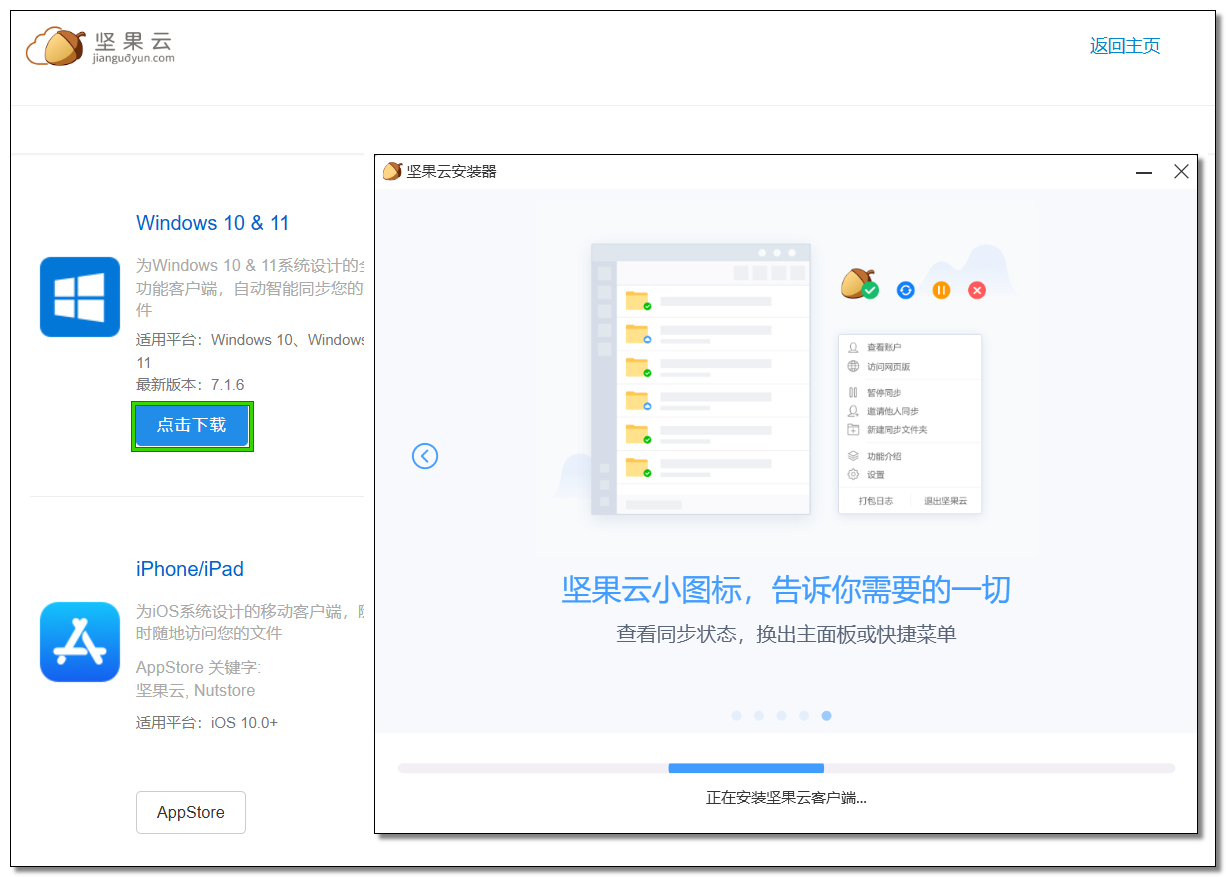Click the 正在安装坚果云客户端 status text

click(786, 798)
